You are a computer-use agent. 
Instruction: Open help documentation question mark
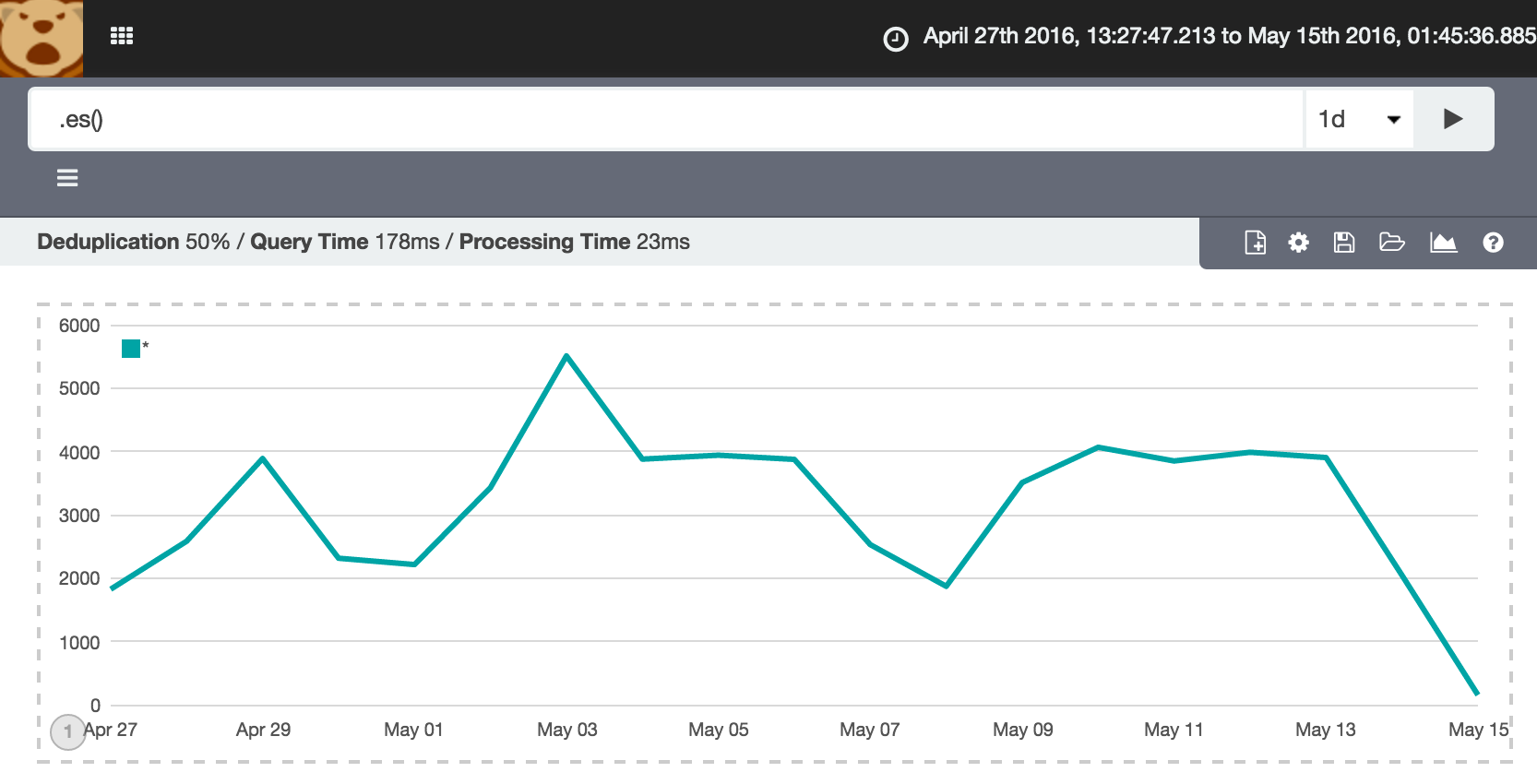(x=1493, y=243)
